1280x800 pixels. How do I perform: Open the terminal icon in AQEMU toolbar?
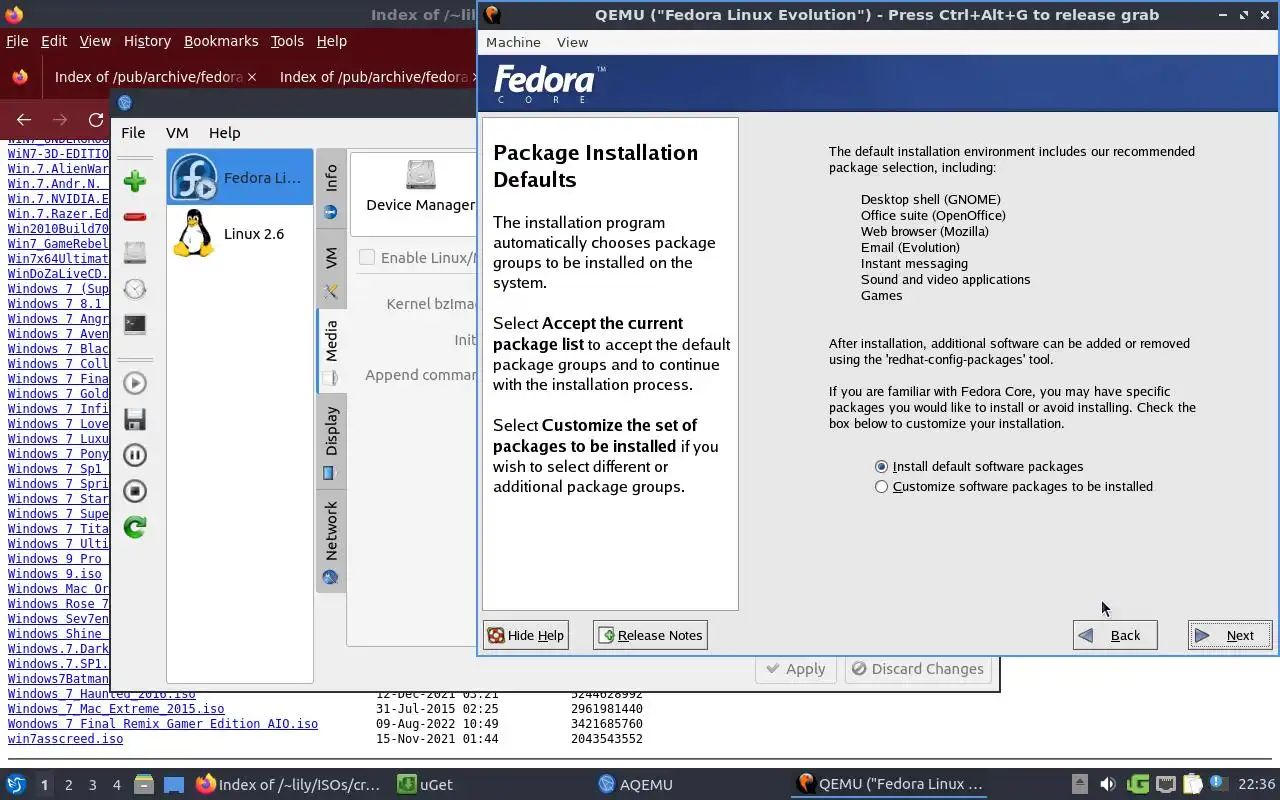pyautogui.click(x=135, y=324)
